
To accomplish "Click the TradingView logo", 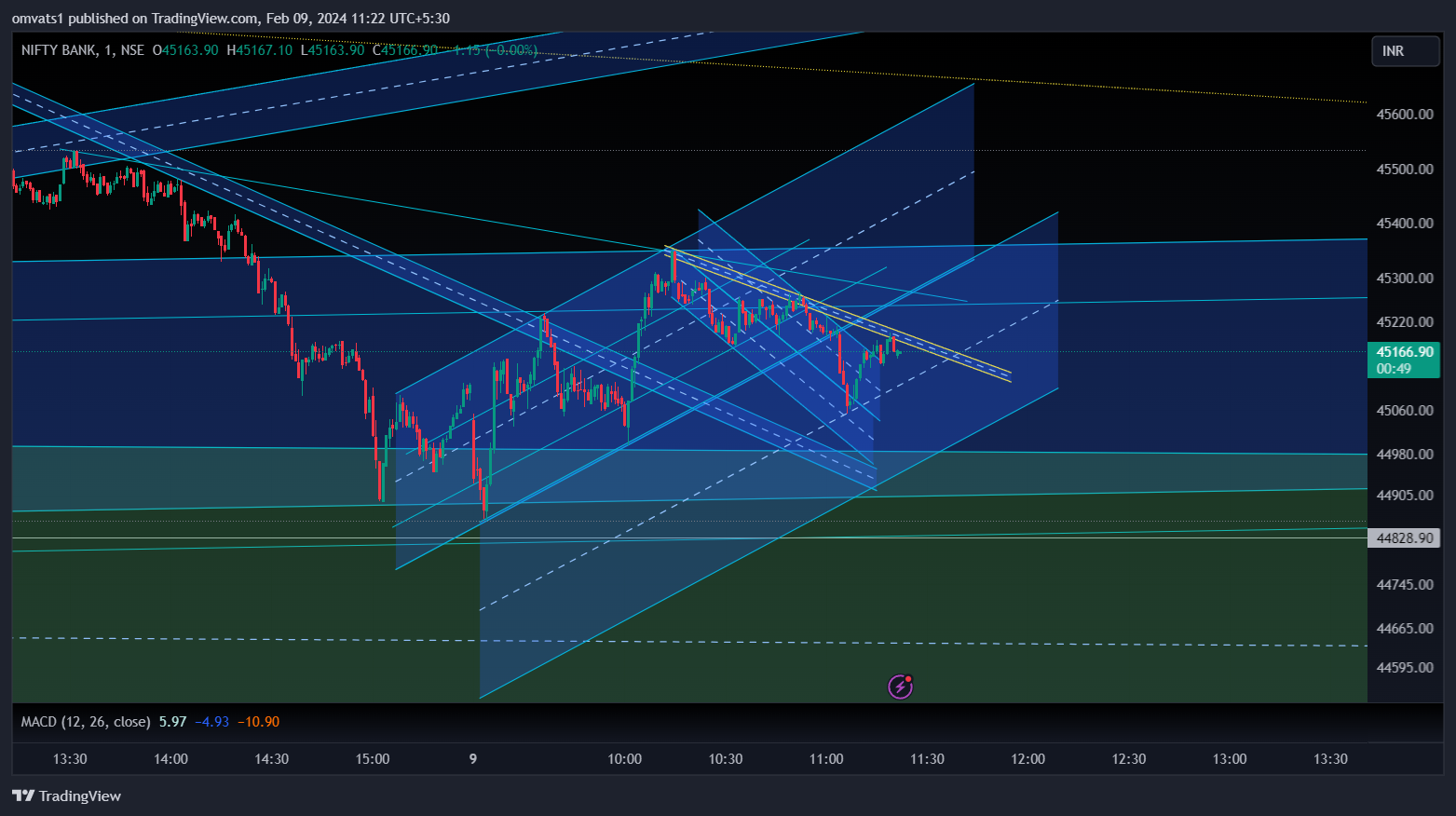I will tap(66, 796).
